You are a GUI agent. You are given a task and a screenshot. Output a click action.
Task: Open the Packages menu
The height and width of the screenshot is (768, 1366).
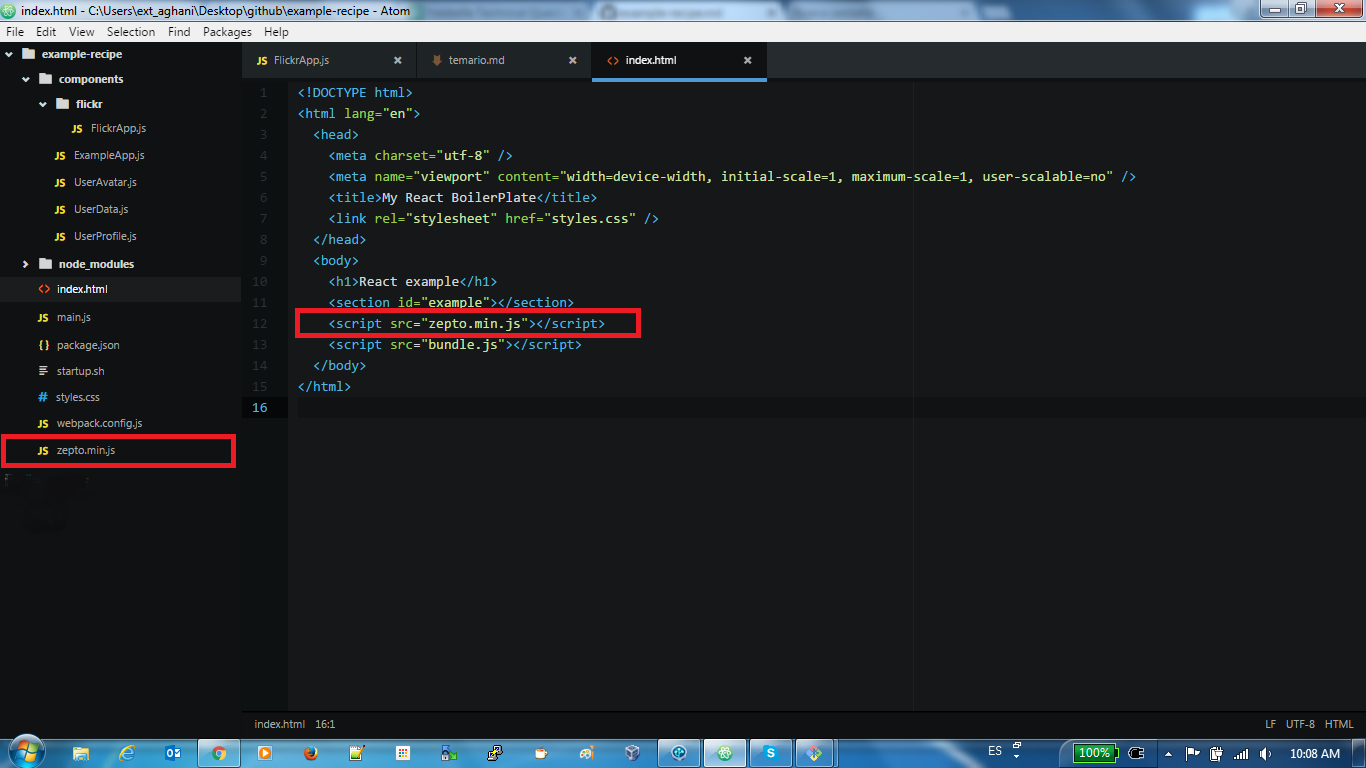[x=227, y=32]
